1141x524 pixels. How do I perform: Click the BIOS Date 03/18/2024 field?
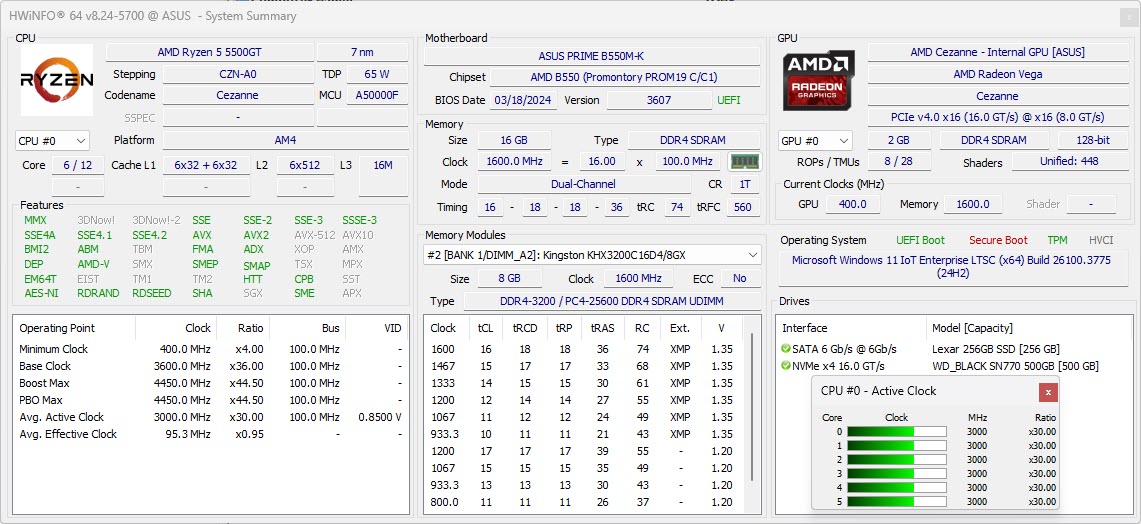tap(525, 100)
